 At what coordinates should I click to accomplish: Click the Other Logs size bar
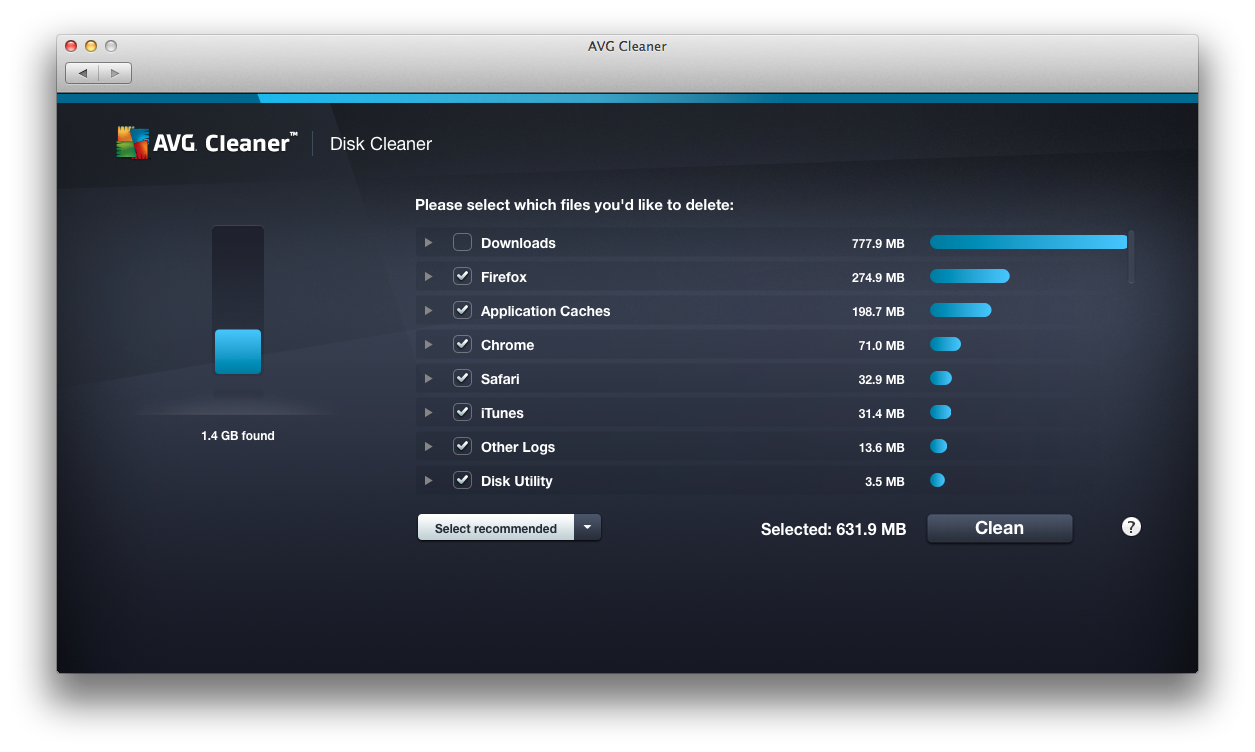[938, 446]
